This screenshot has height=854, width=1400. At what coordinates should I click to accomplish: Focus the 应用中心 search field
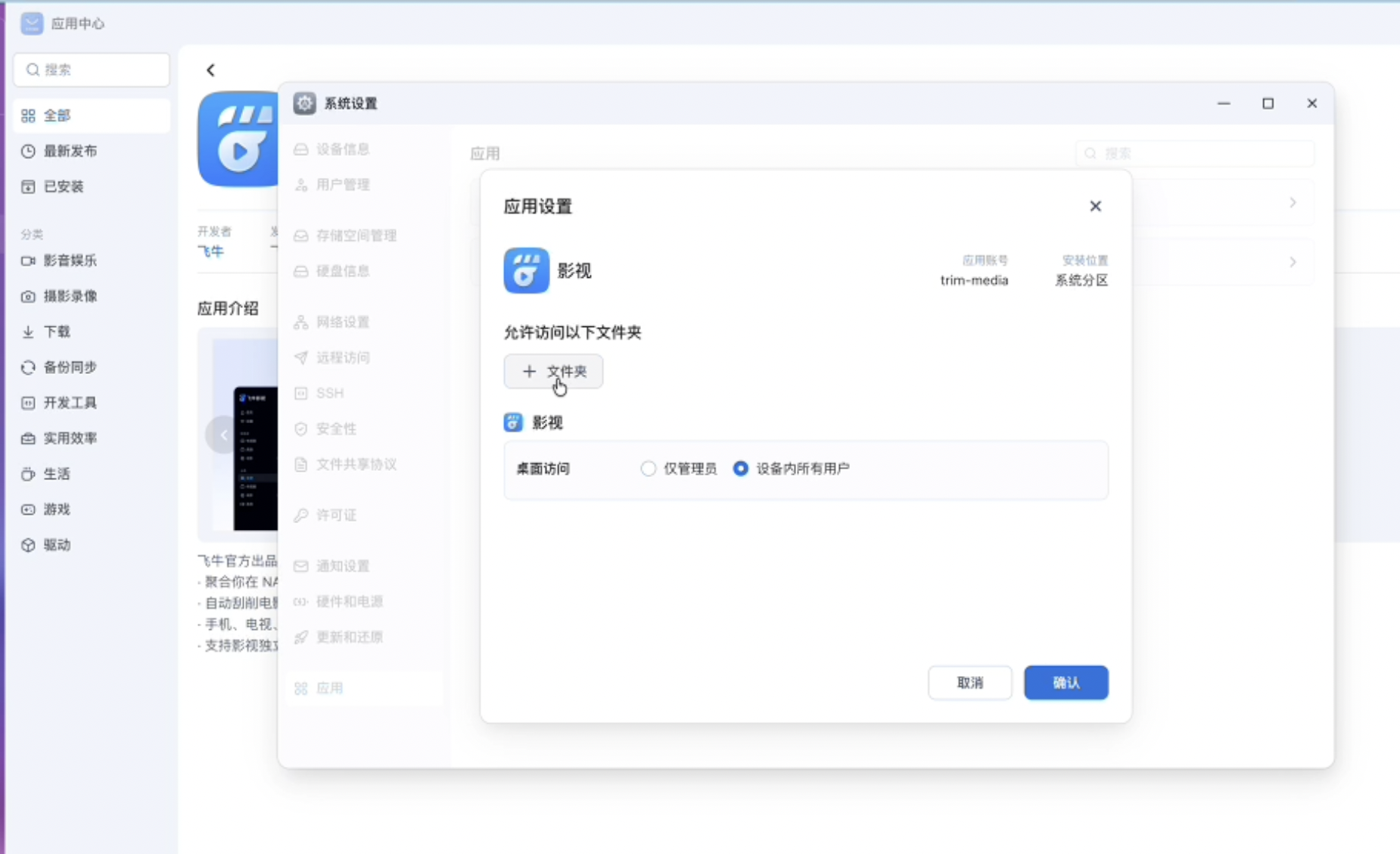coord(92,70)
